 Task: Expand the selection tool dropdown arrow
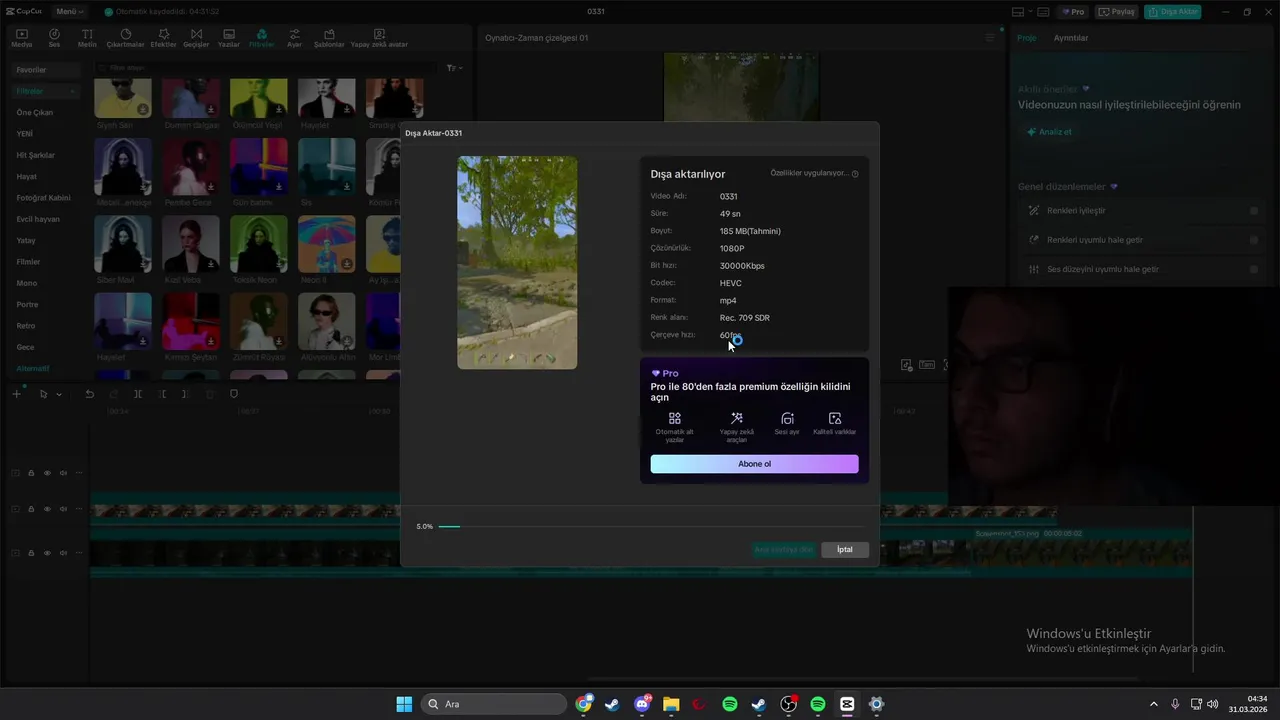[59, 394]
